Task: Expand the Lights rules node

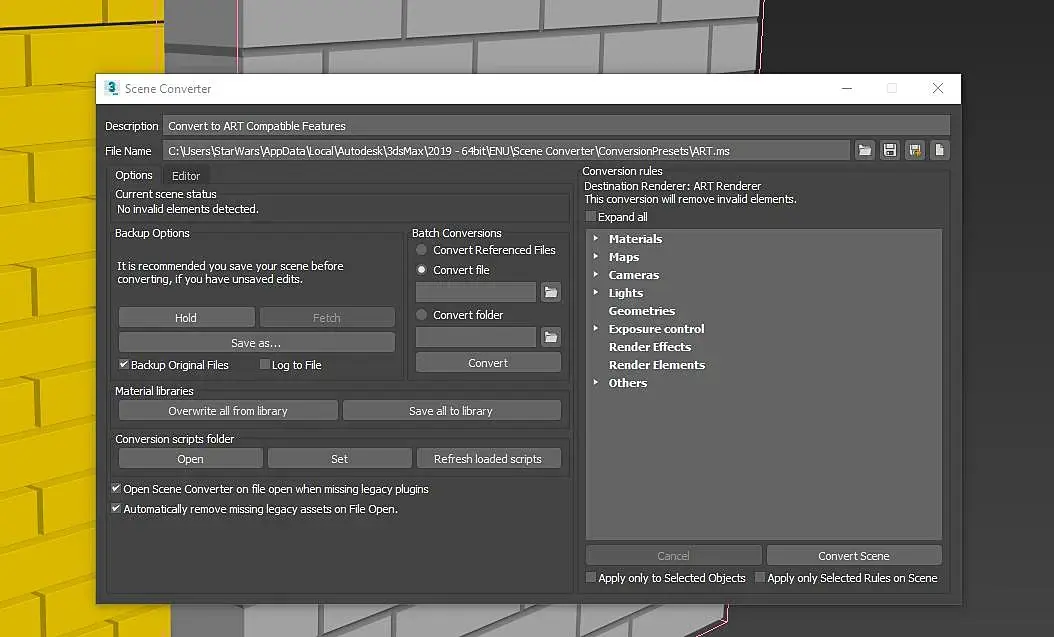Action: (596, 292)
